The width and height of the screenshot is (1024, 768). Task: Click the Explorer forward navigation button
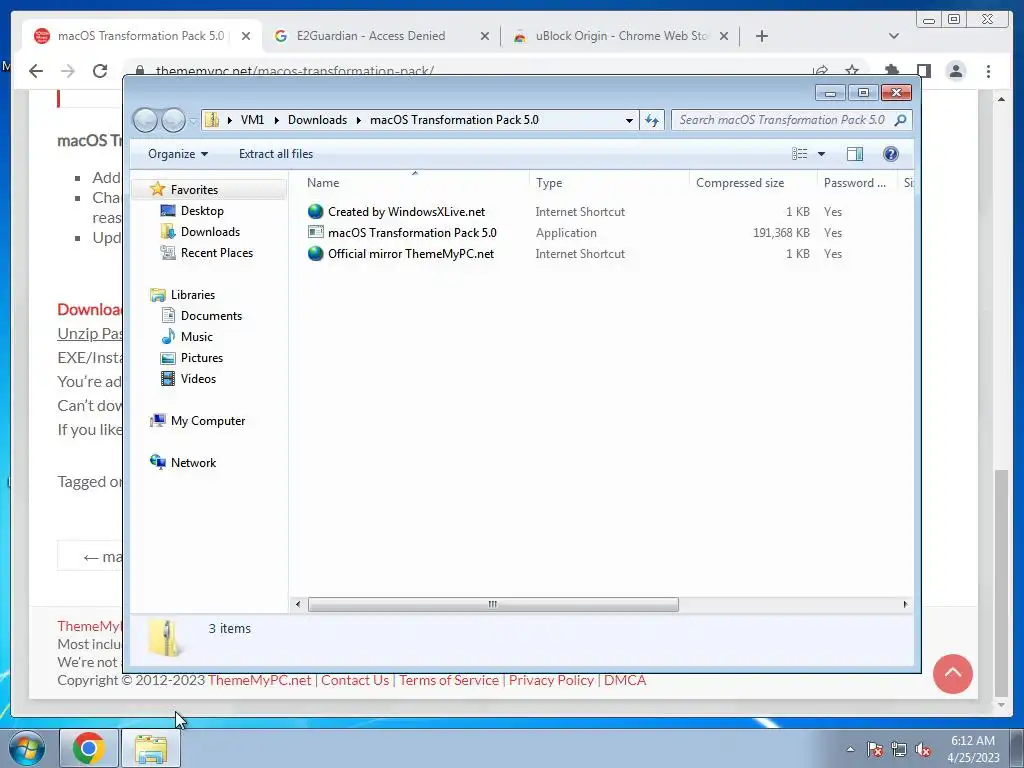[173, 120]
